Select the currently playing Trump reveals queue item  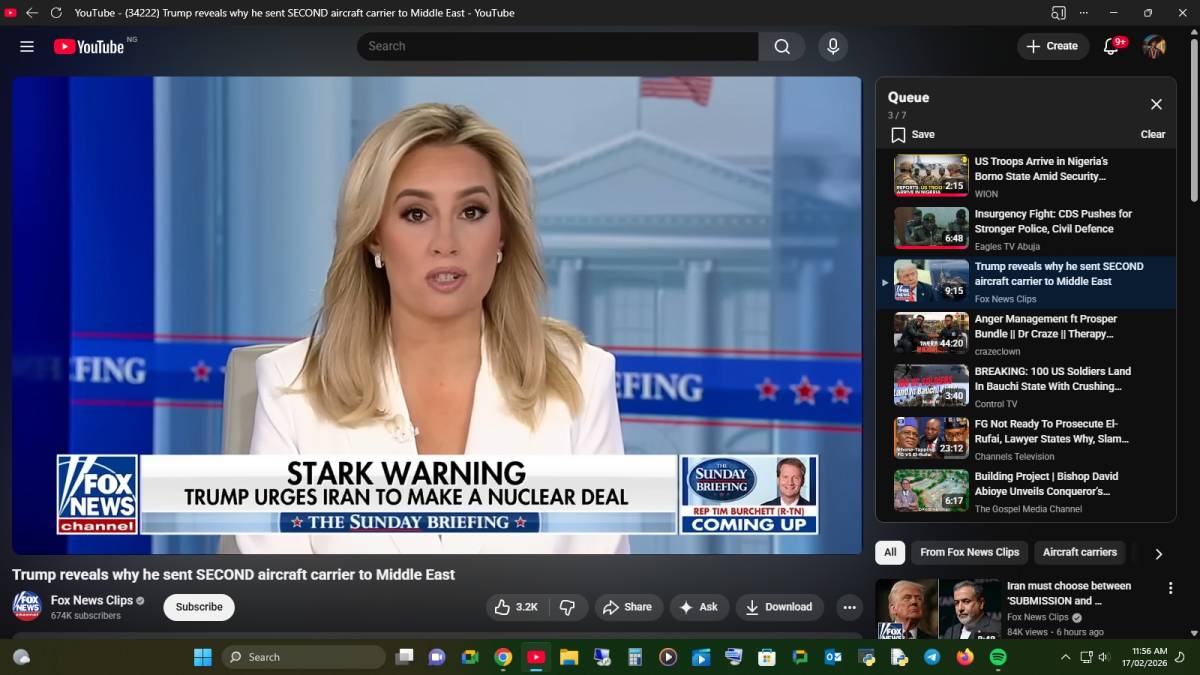point(1026,282)
